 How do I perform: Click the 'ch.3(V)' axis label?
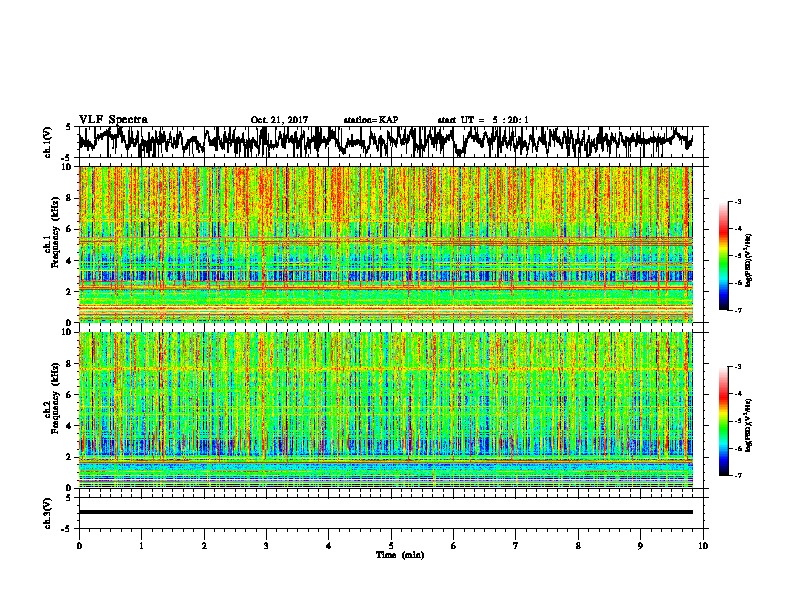tap(48, 513)
